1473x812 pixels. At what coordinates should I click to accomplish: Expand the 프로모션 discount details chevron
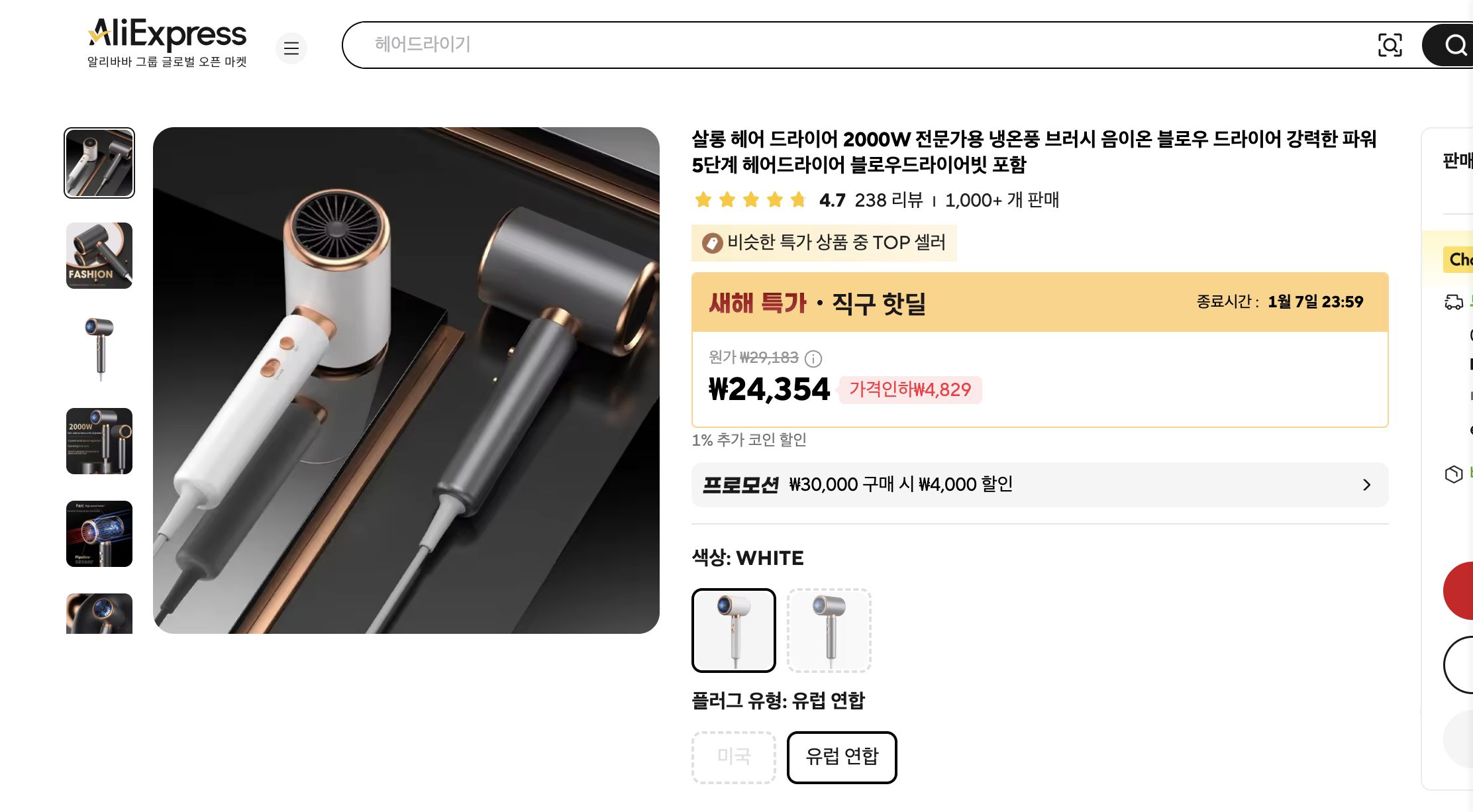(x=1366, y=485)
